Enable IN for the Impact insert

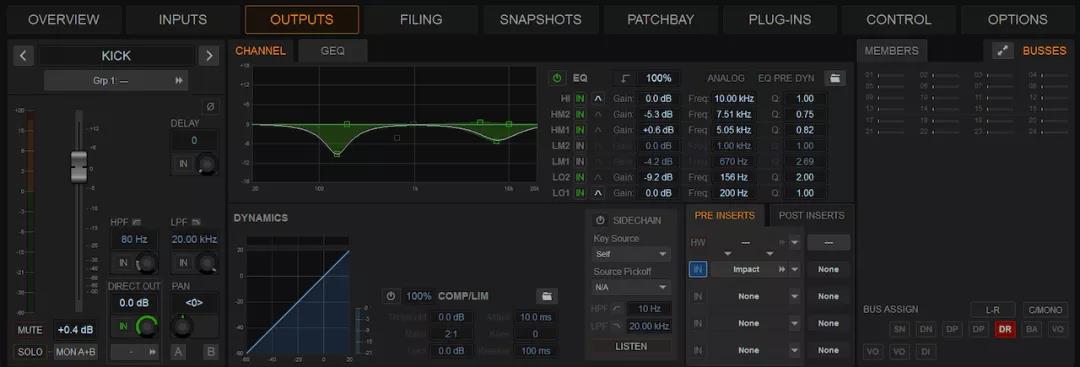tap(698, 269)
